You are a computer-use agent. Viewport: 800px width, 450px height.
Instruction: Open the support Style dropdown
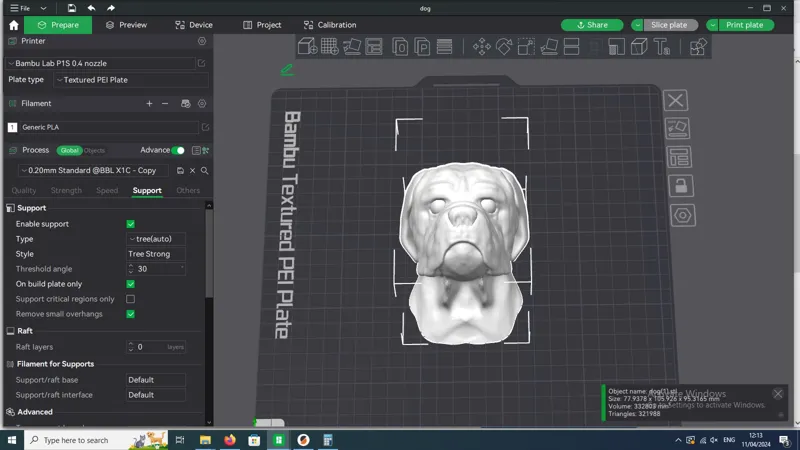(156, 254)
